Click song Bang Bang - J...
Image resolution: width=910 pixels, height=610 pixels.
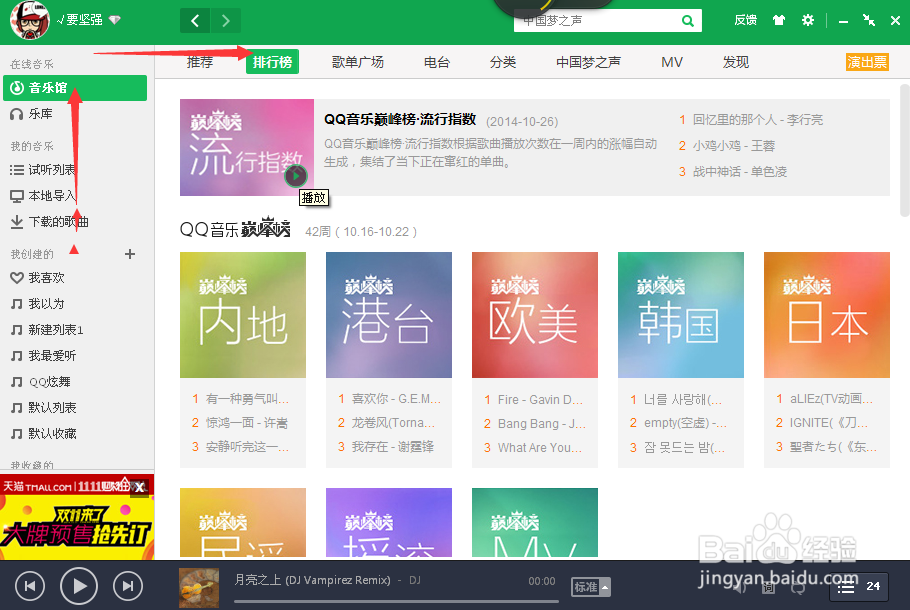(x=541, y=424)
